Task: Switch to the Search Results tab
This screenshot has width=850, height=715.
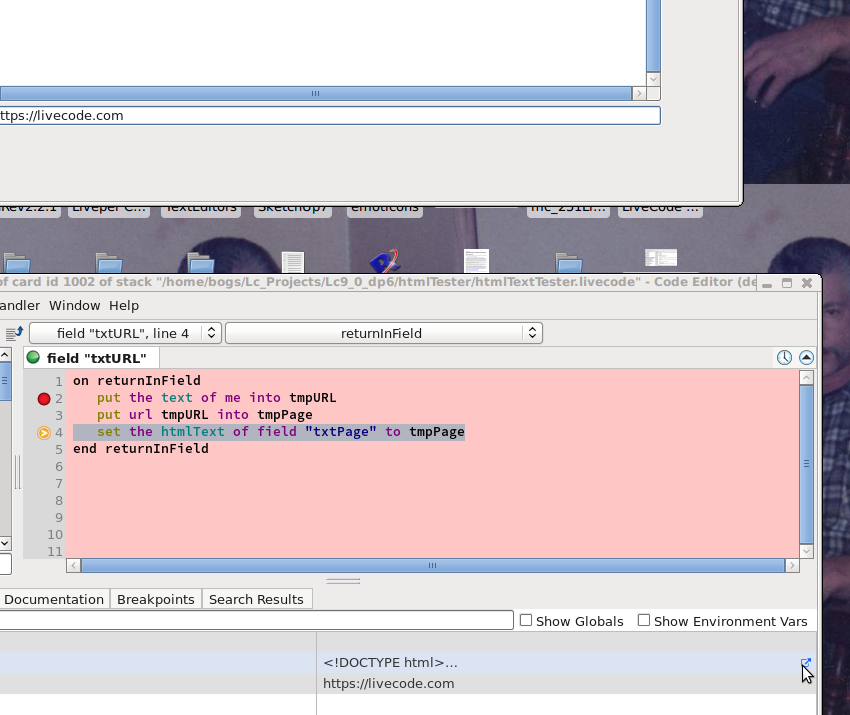Action: point(256,600)
